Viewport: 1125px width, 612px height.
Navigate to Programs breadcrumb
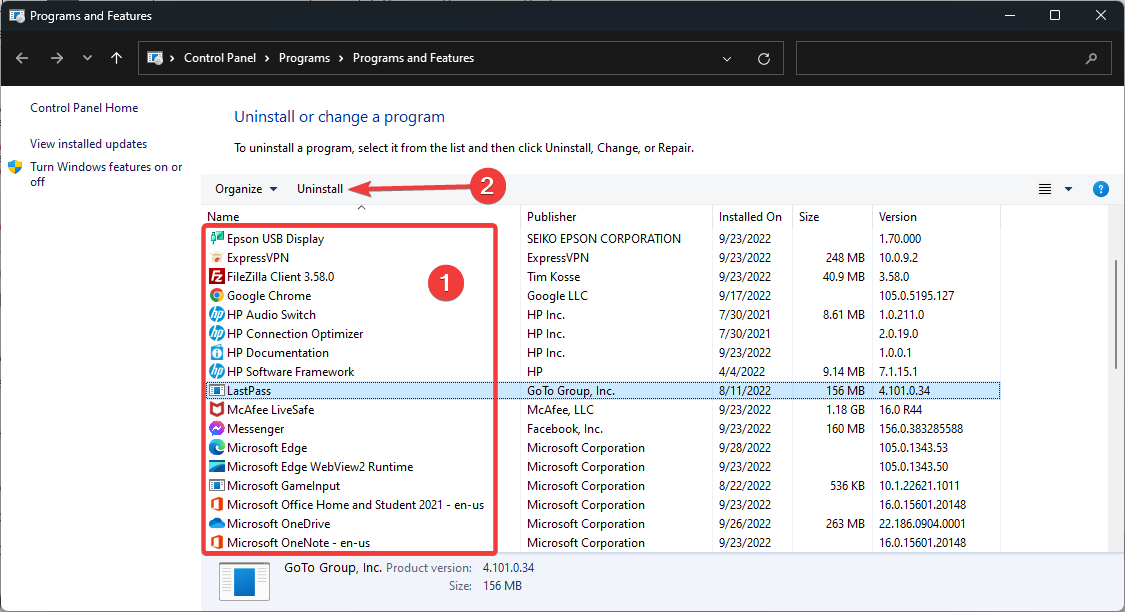pyautogui.click(x=304, y=58)
